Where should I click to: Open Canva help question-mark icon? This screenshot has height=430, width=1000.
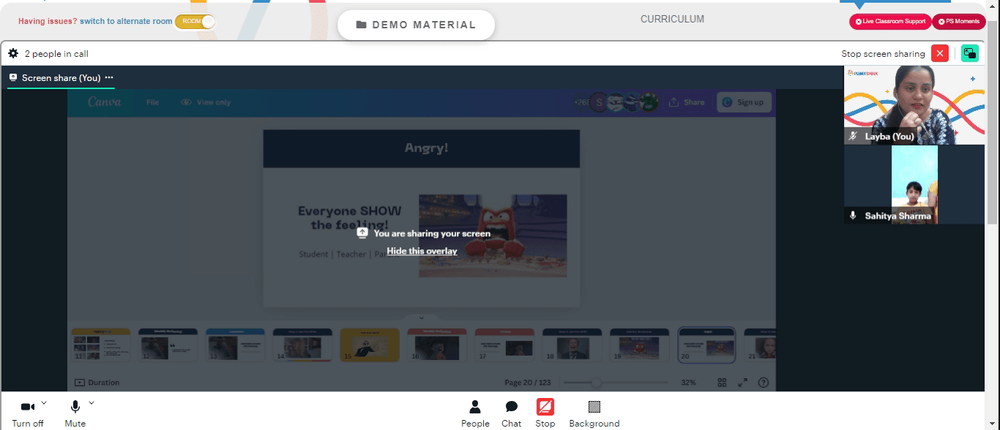pos(763,382)
